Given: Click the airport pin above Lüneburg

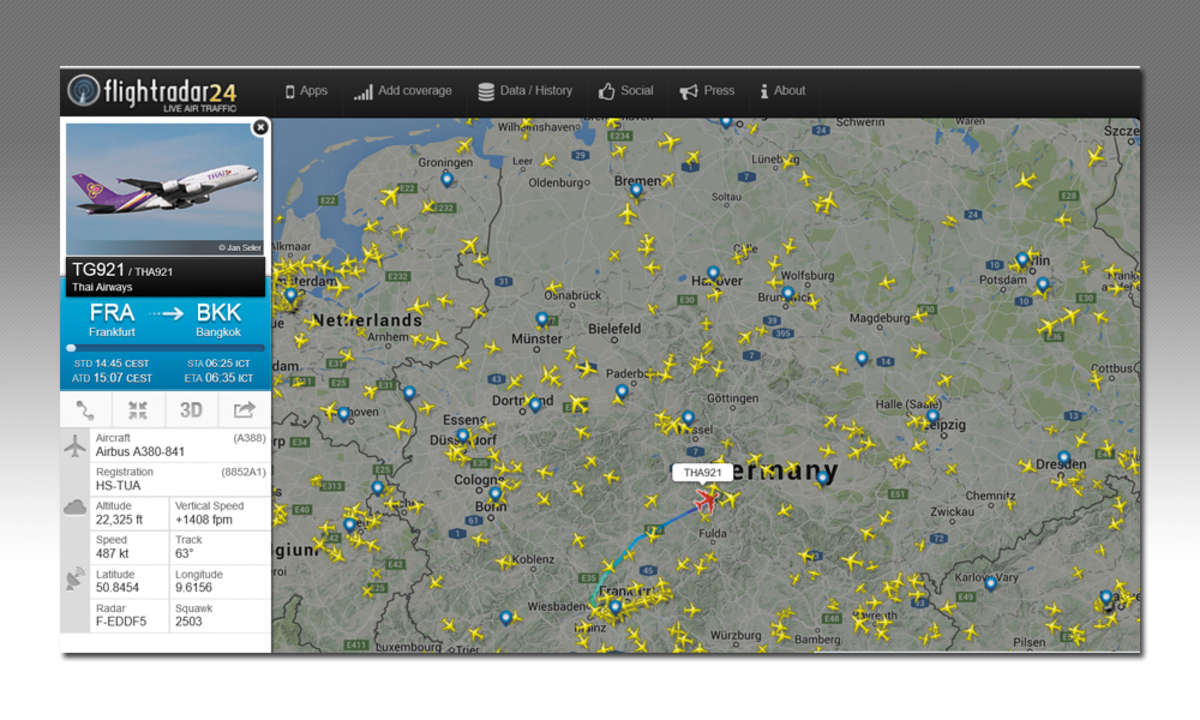Looking at the screenshot, I should pos(726,122).
